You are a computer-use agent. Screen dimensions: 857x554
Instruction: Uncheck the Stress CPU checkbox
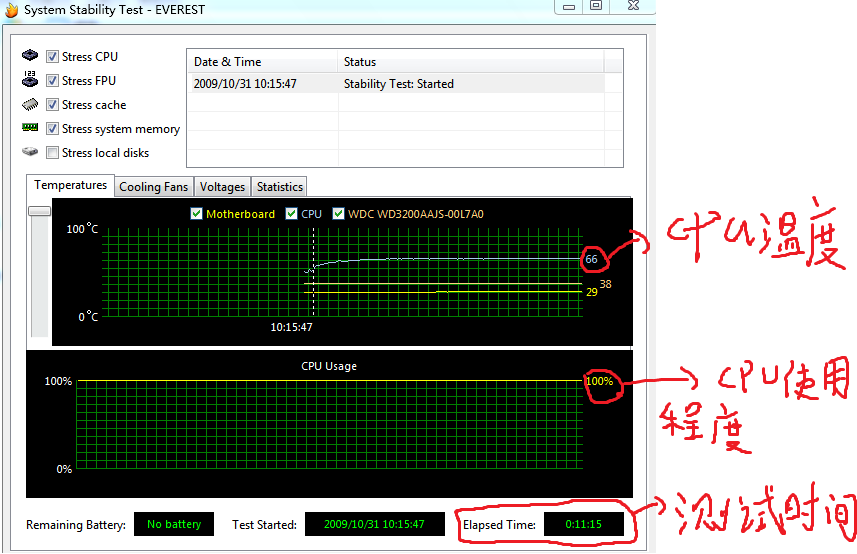[x=52, y=57]
